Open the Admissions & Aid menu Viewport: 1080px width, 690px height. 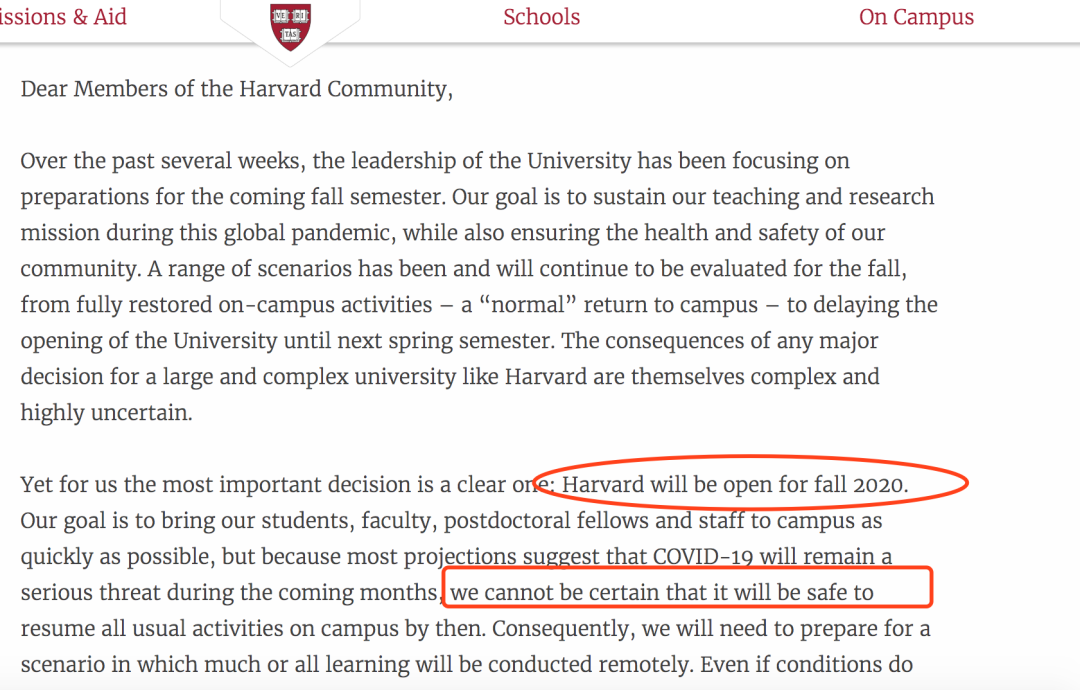(x=63, y=17)
